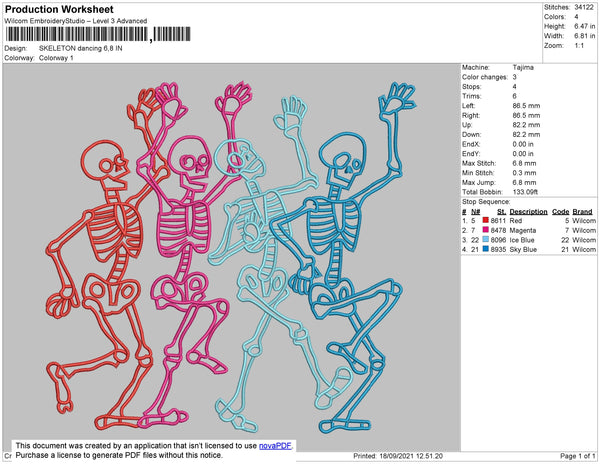600x464 pixels.
Task: Click the 'Production Worksheet' title
Action: click(x=59, y=9)
